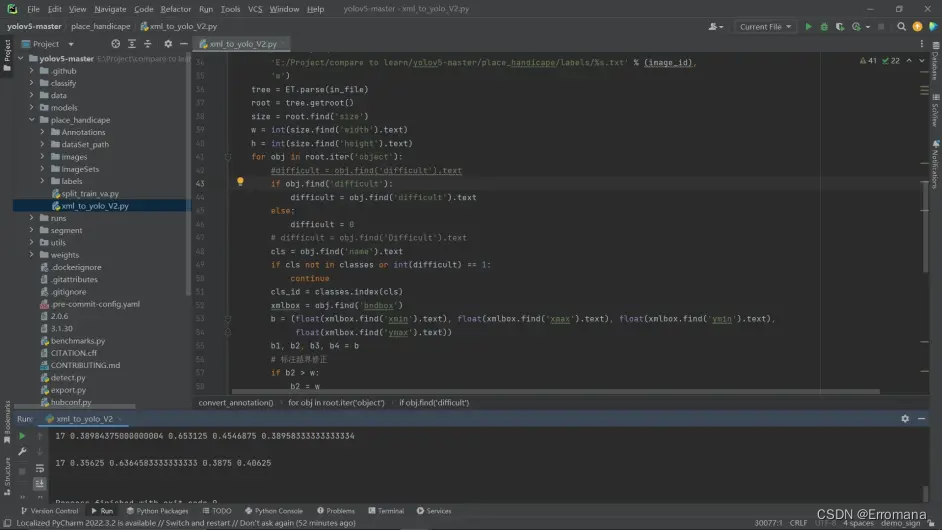Open the Terminal tool window
942x530 pixels.
(386, 511)
